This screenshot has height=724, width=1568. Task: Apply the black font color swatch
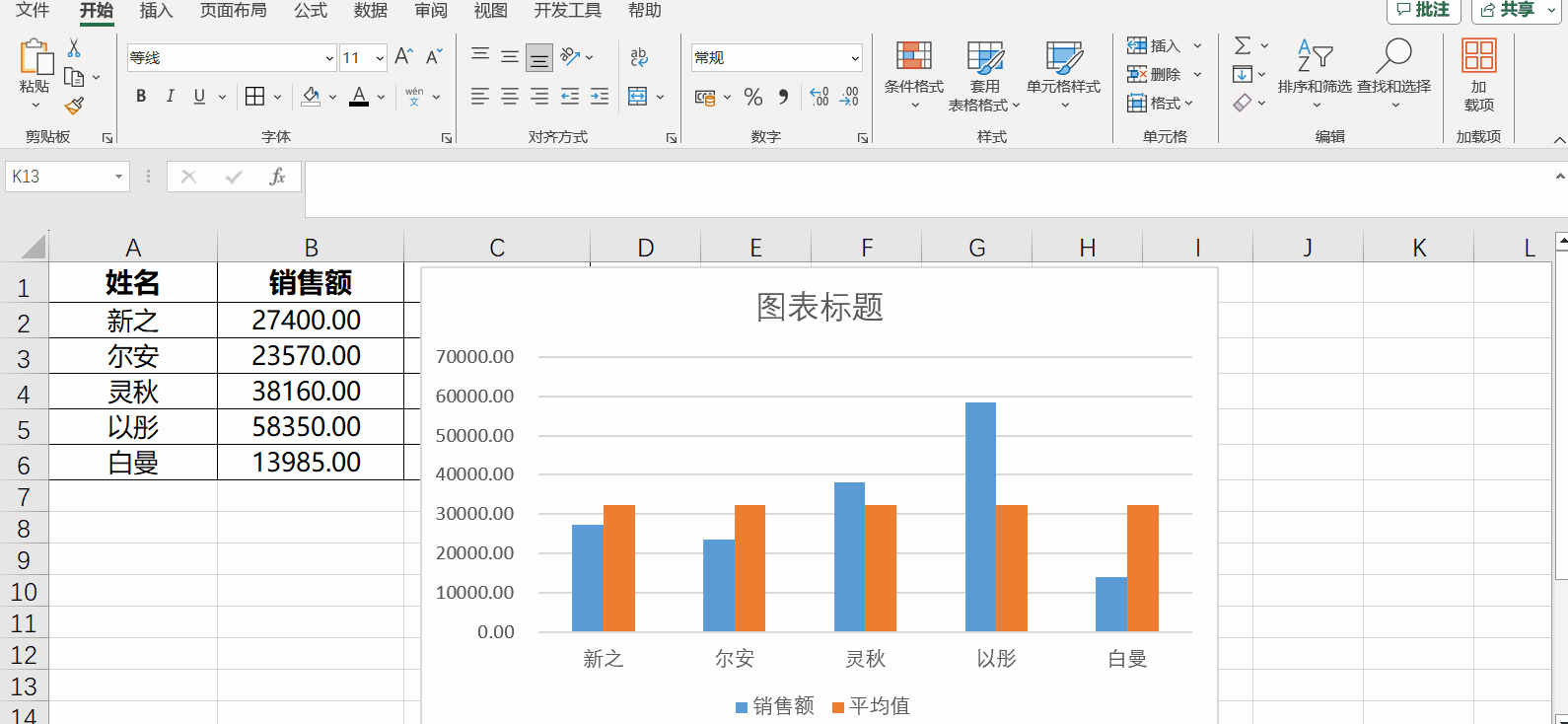(x=359, y=97)
